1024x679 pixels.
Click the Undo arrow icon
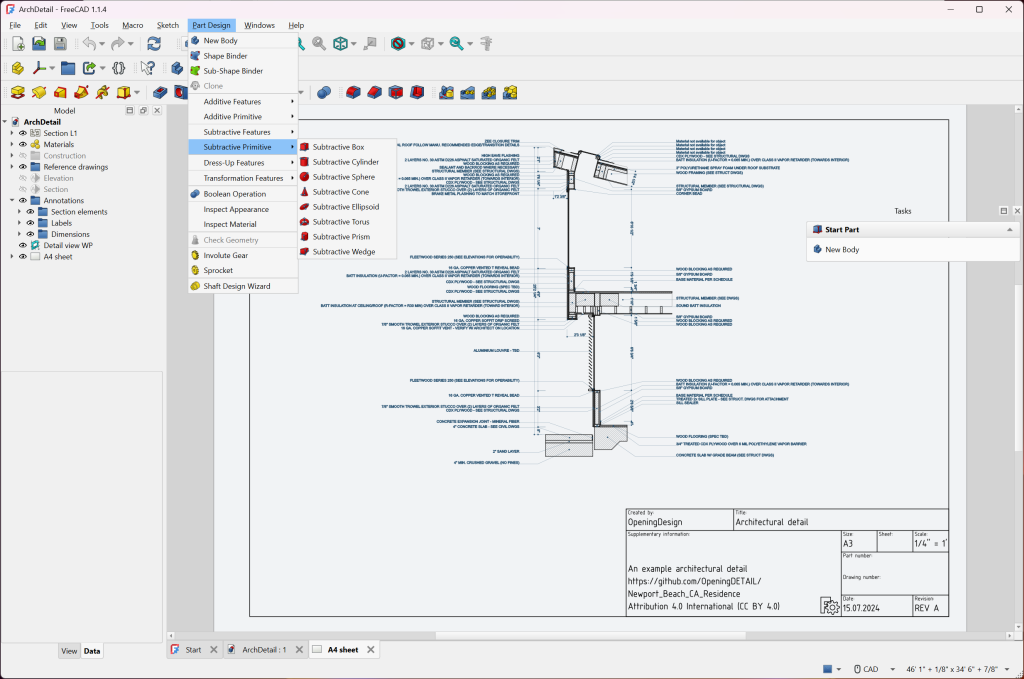(89, 44)
